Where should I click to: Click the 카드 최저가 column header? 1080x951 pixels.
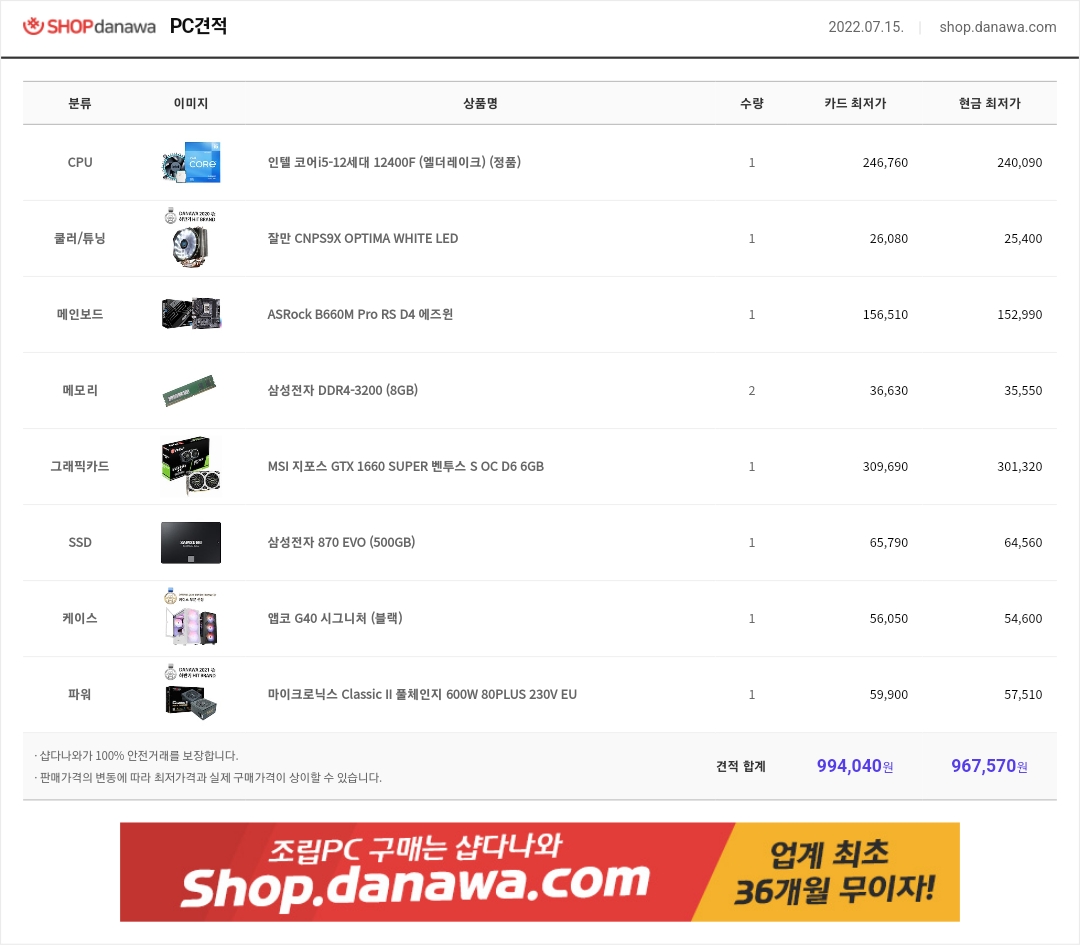(855, 103)
